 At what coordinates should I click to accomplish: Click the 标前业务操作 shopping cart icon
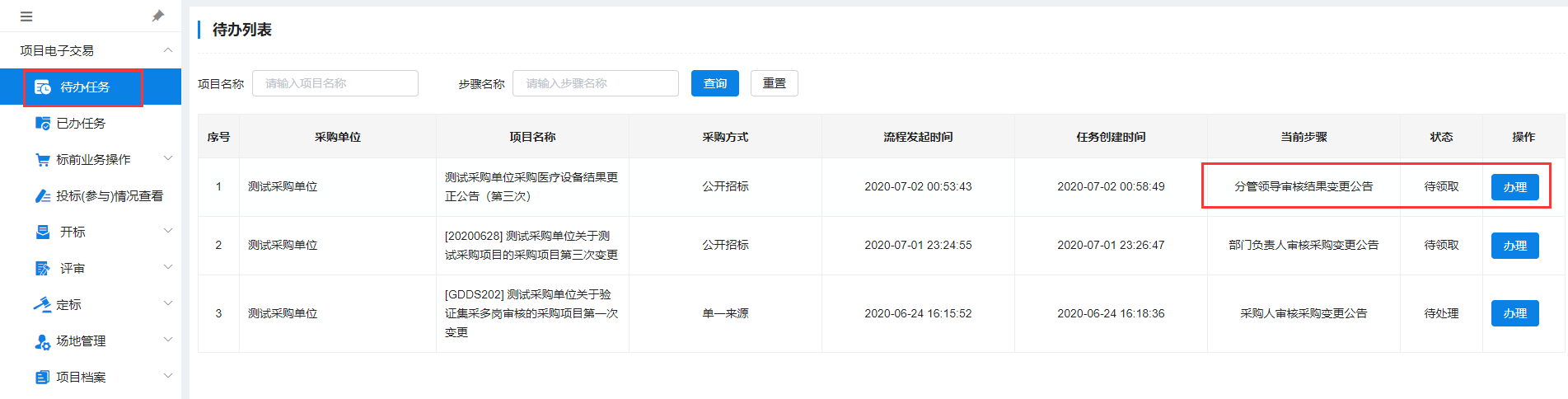coord(43,160)
